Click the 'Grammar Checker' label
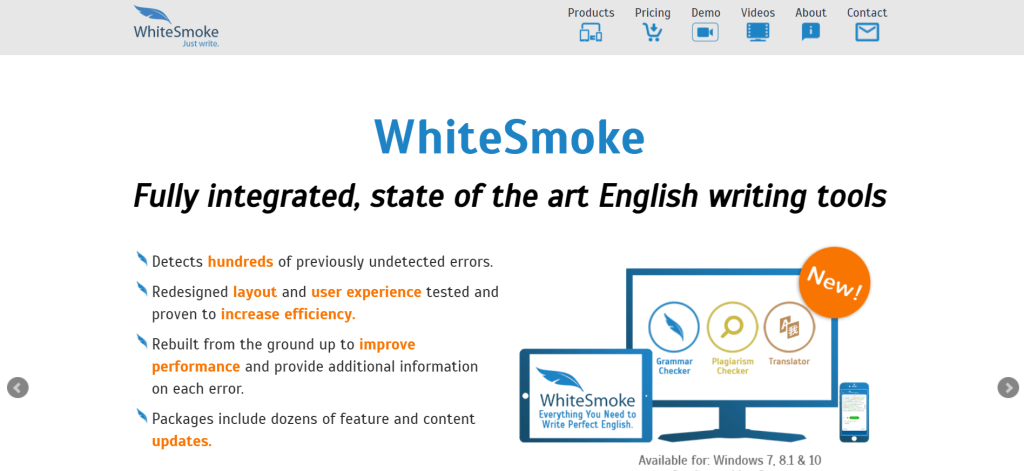The image size is (1024, 471). click(x=675, y=366)
